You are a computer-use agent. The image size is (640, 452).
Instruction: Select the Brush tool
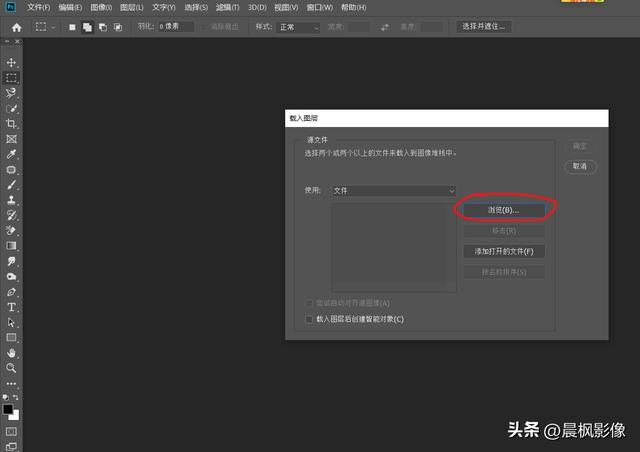(11, 185)
